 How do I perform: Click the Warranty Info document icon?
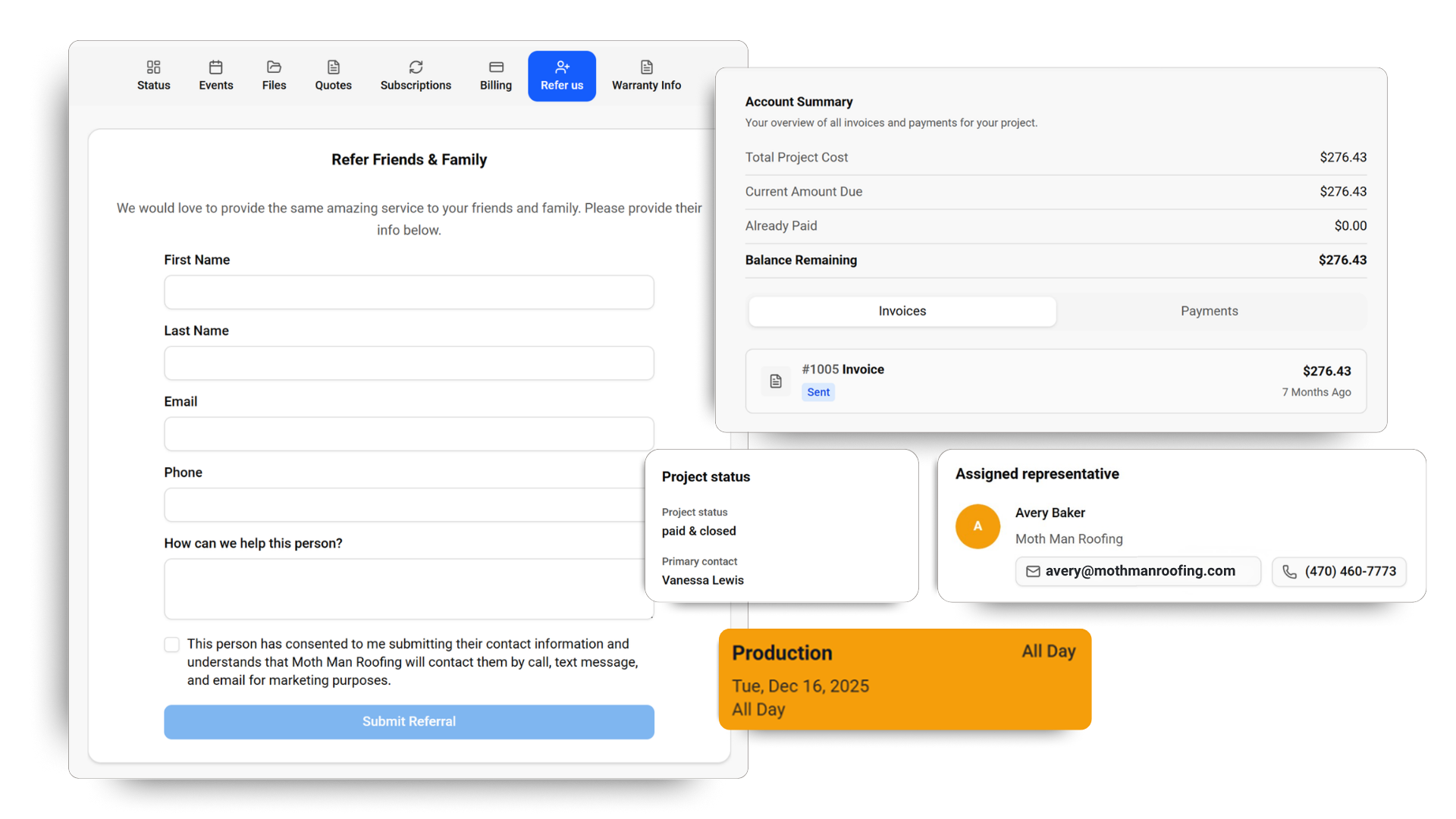[x=646, y=67]
